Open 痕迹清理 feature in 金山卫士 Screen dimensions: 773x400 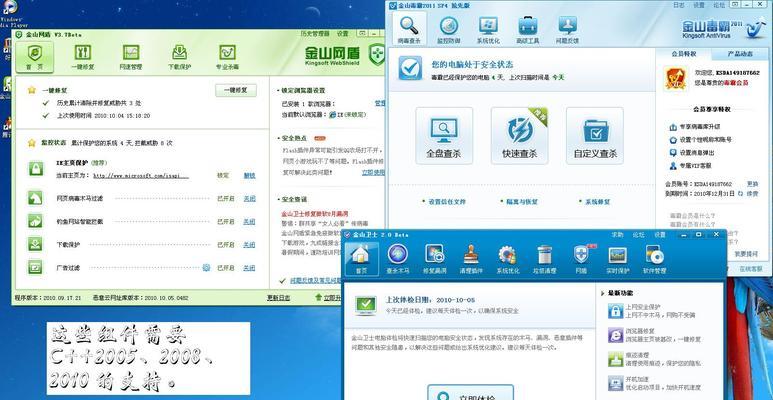point(656,359)
